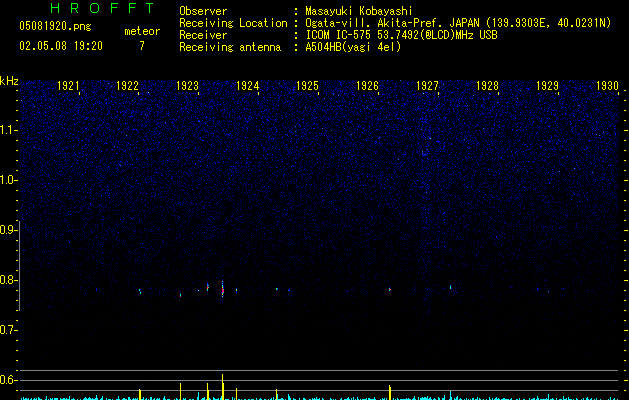Click the 'Receiving Location' label
Screen dimensions: 629x400
click(233, 23)
